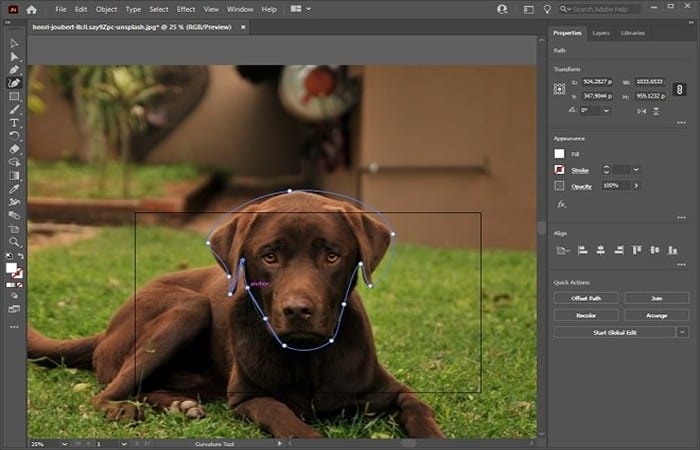700x450 pixels.
Task: Click the Recolor button
Action: 586,315
